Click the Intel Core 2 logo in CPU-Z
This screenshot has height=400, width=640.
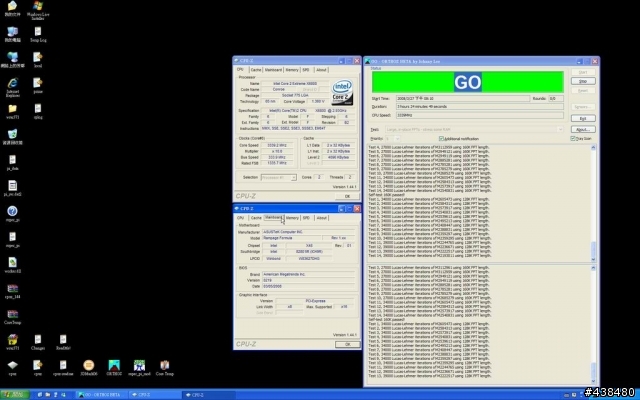click(x=342, y=92)
